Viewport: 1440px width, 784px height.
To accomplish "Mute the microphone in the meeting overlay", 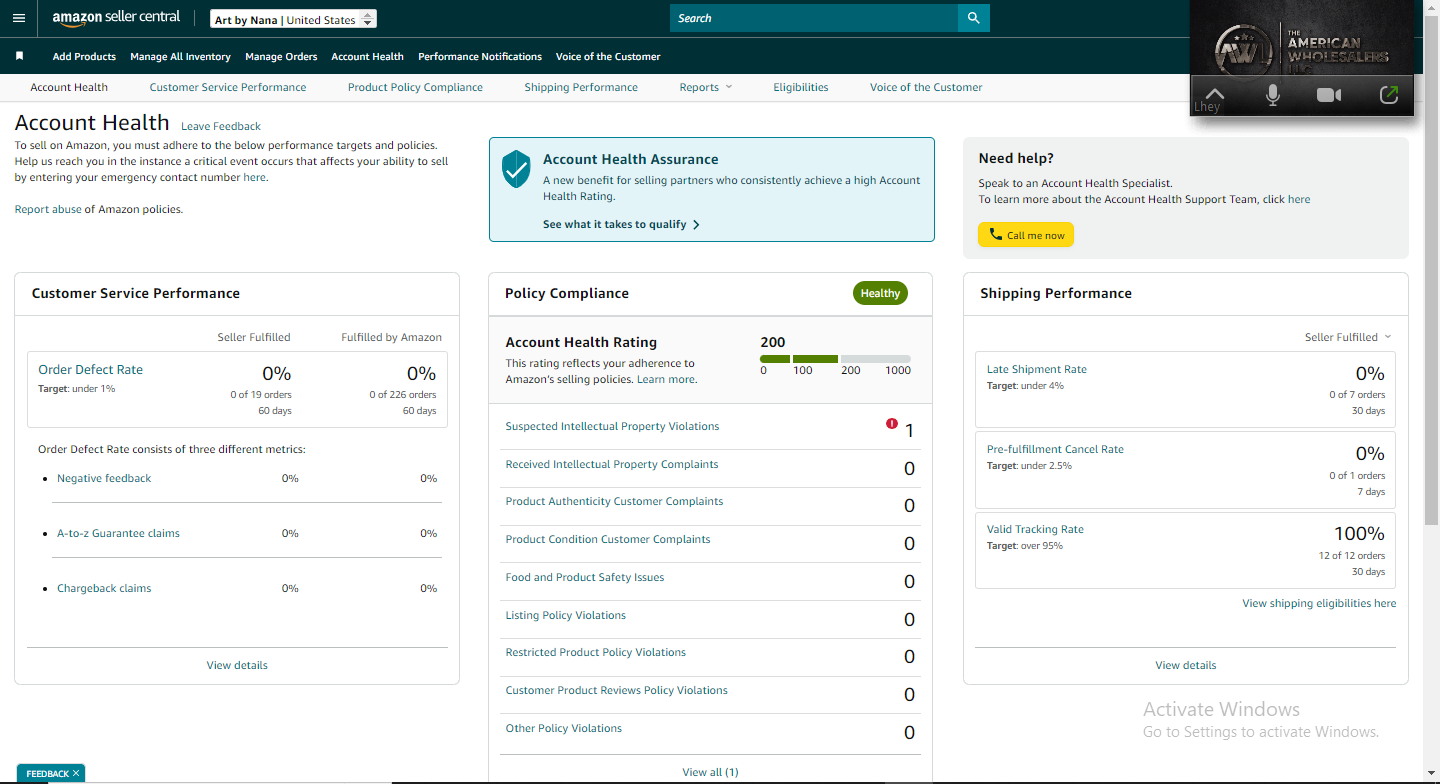I will coord(1273,95).
